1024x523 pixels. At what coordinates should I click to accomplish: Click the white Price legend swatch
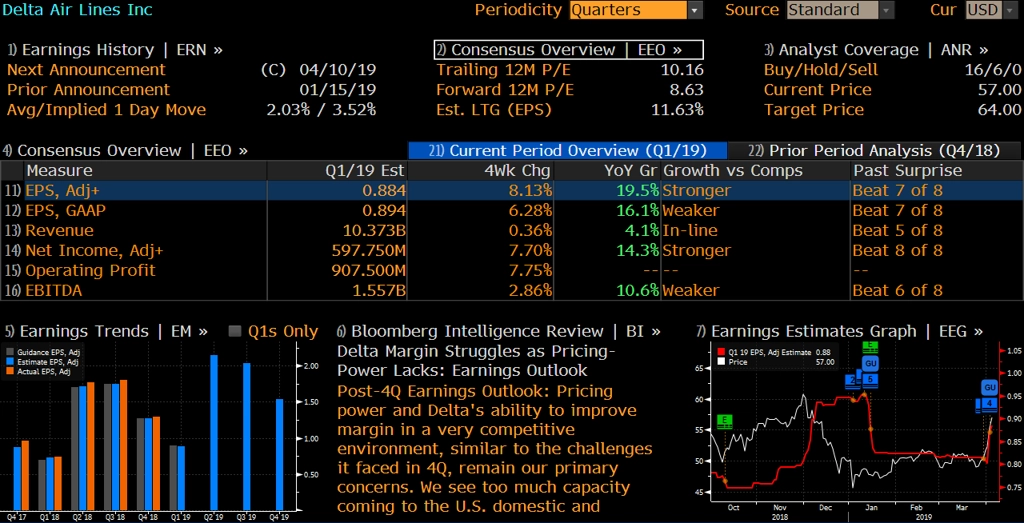pyautogui.click(x=720, y=361)
